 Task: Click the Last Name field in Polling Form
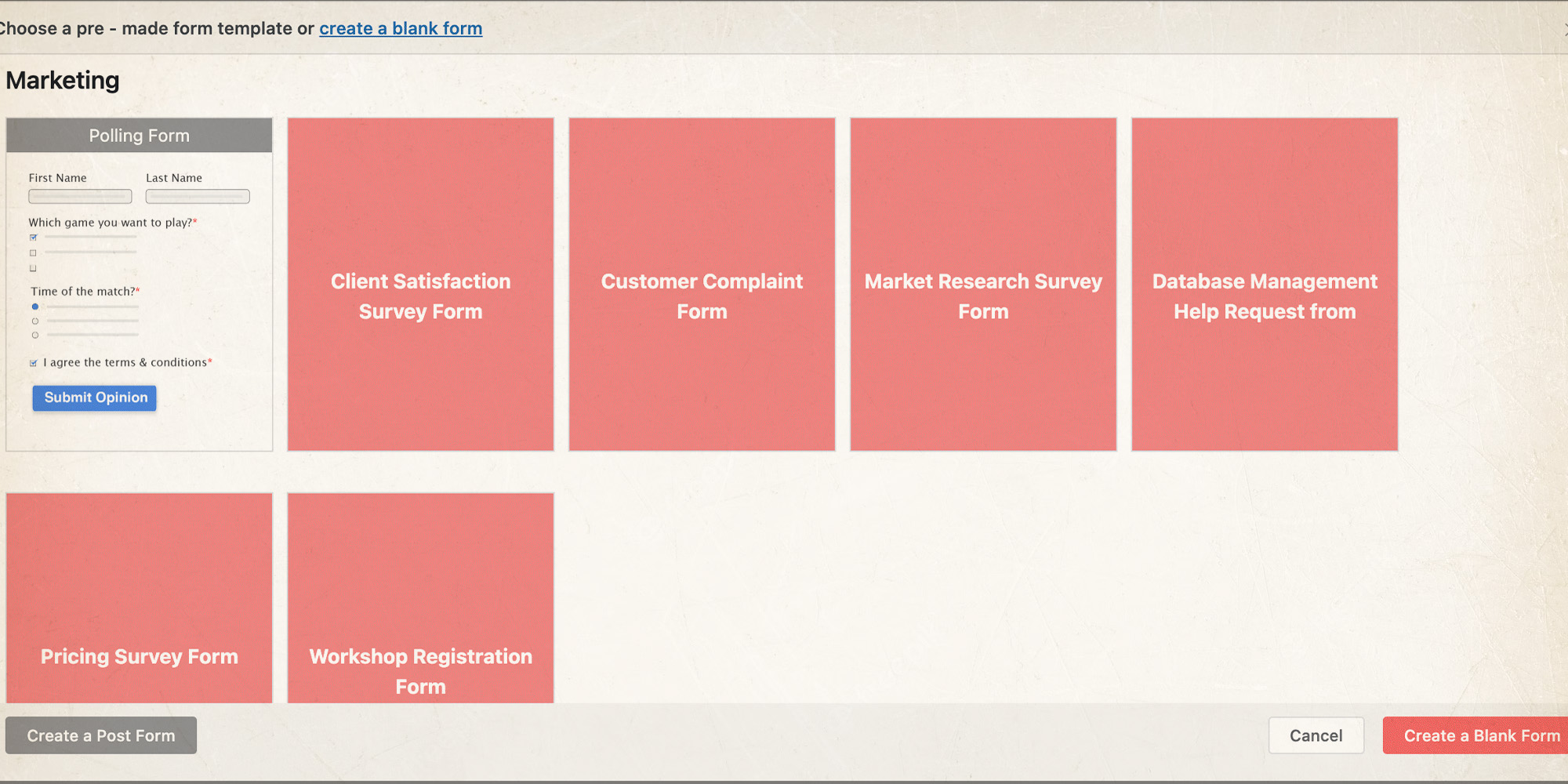pyautogui.click(x=198, y=196)
